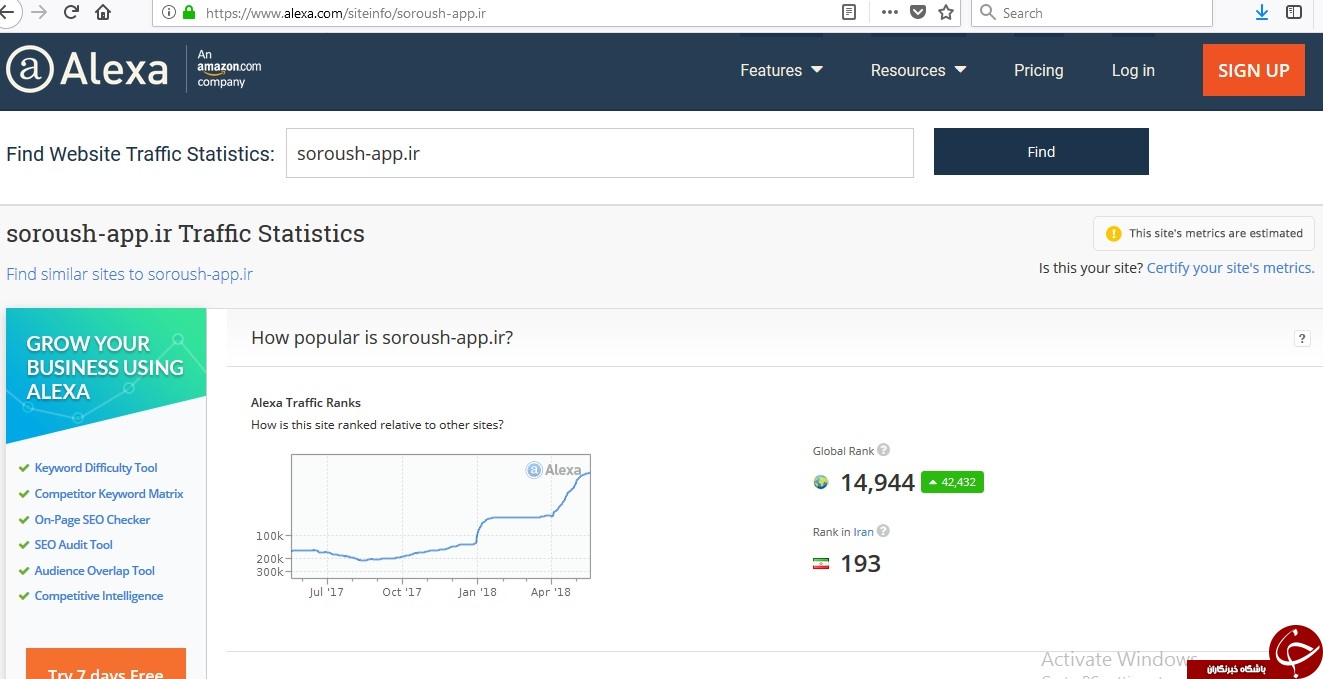Screen dimensions: 1323x679
Task: Reload the page with the refresh icon
Action: [71, 12]
